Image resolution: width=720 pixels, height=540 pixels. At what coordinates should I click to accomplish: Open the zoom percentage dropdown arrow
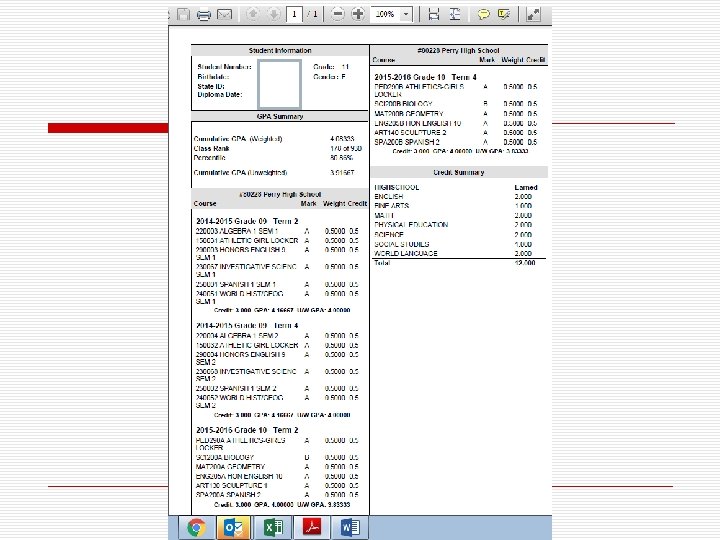[x=406, y=14]
